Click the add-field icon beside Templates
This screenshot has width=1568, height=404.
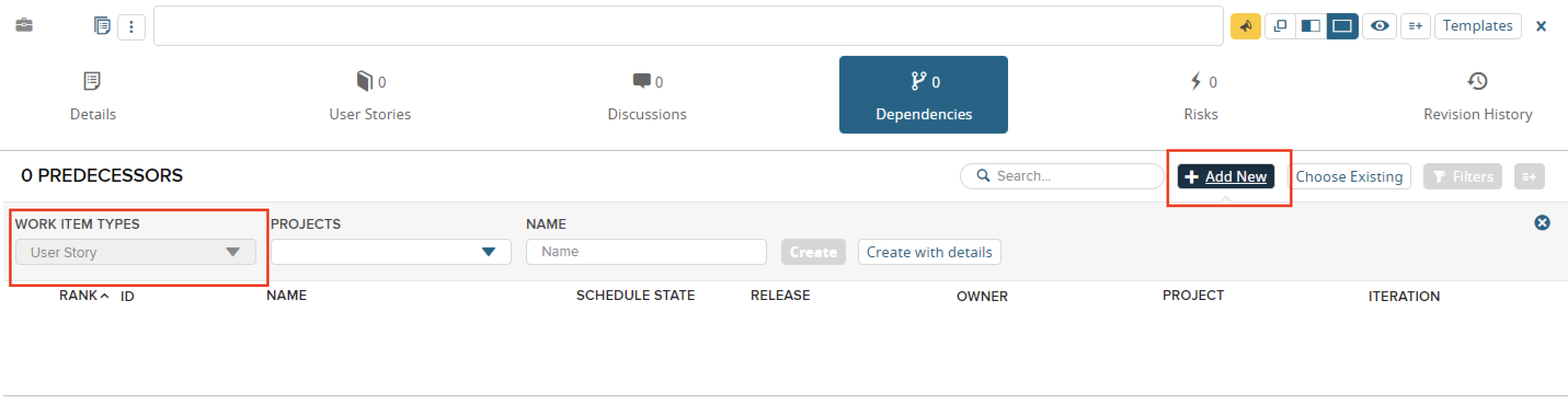click(x=1415, y=26)
